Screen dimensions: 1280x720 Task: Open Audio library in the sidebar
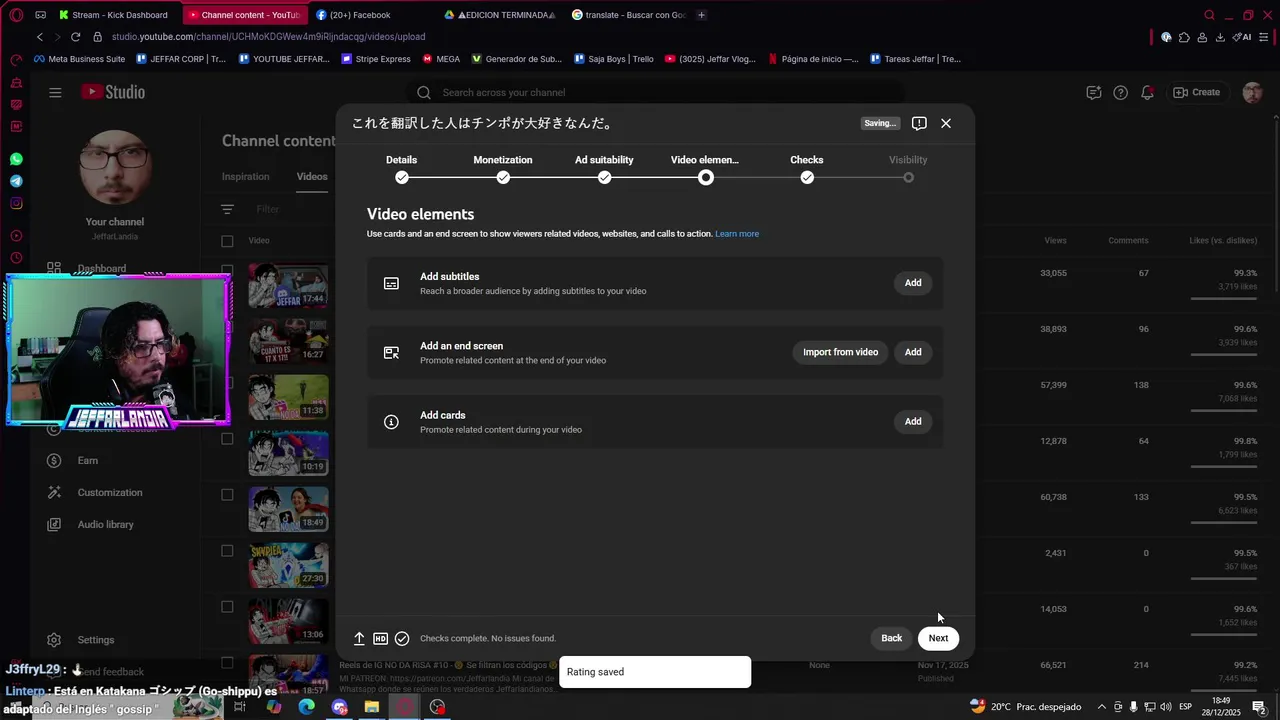105,524
